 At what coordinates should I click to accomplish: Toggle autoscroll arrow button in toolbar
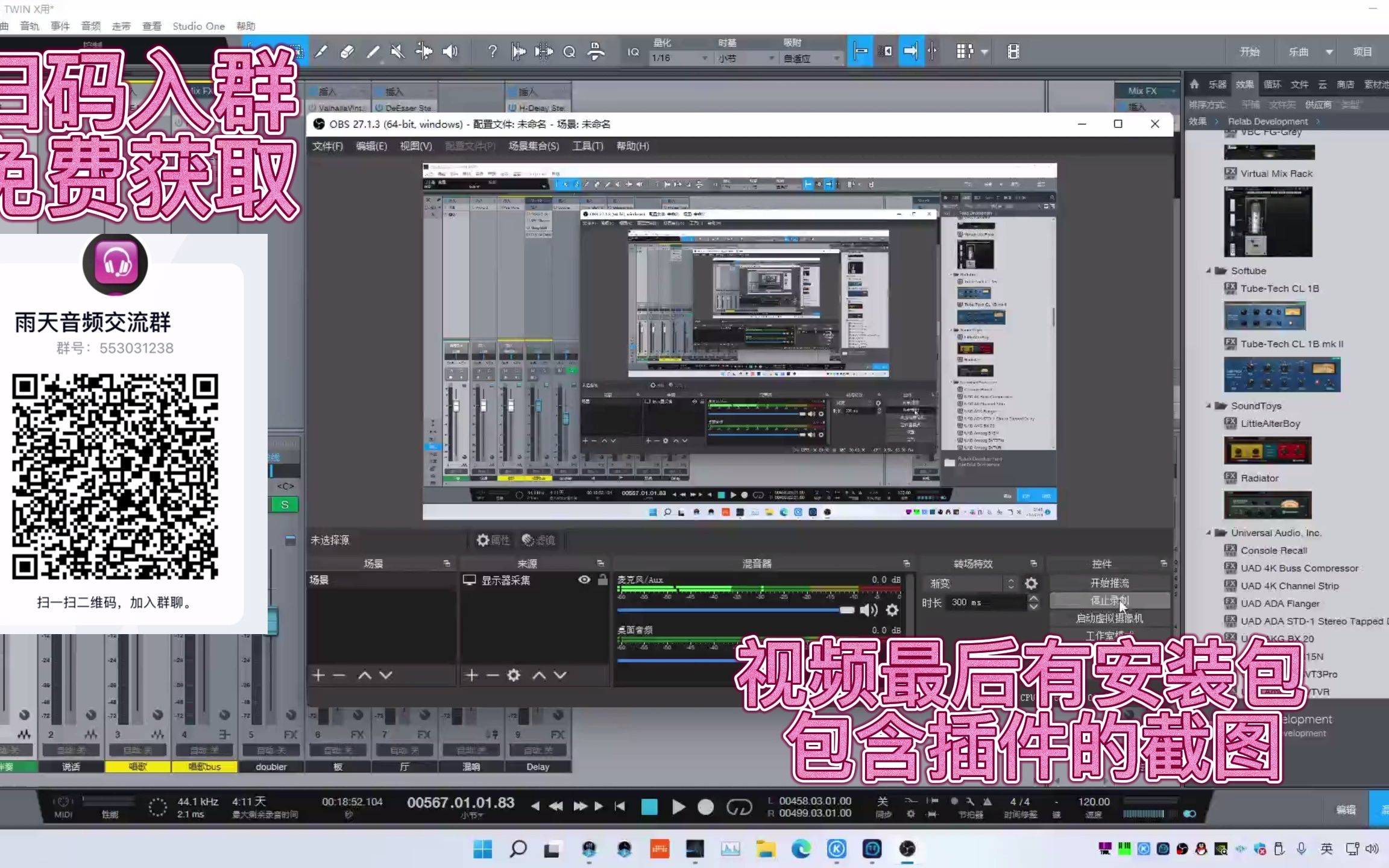(911, 52)
